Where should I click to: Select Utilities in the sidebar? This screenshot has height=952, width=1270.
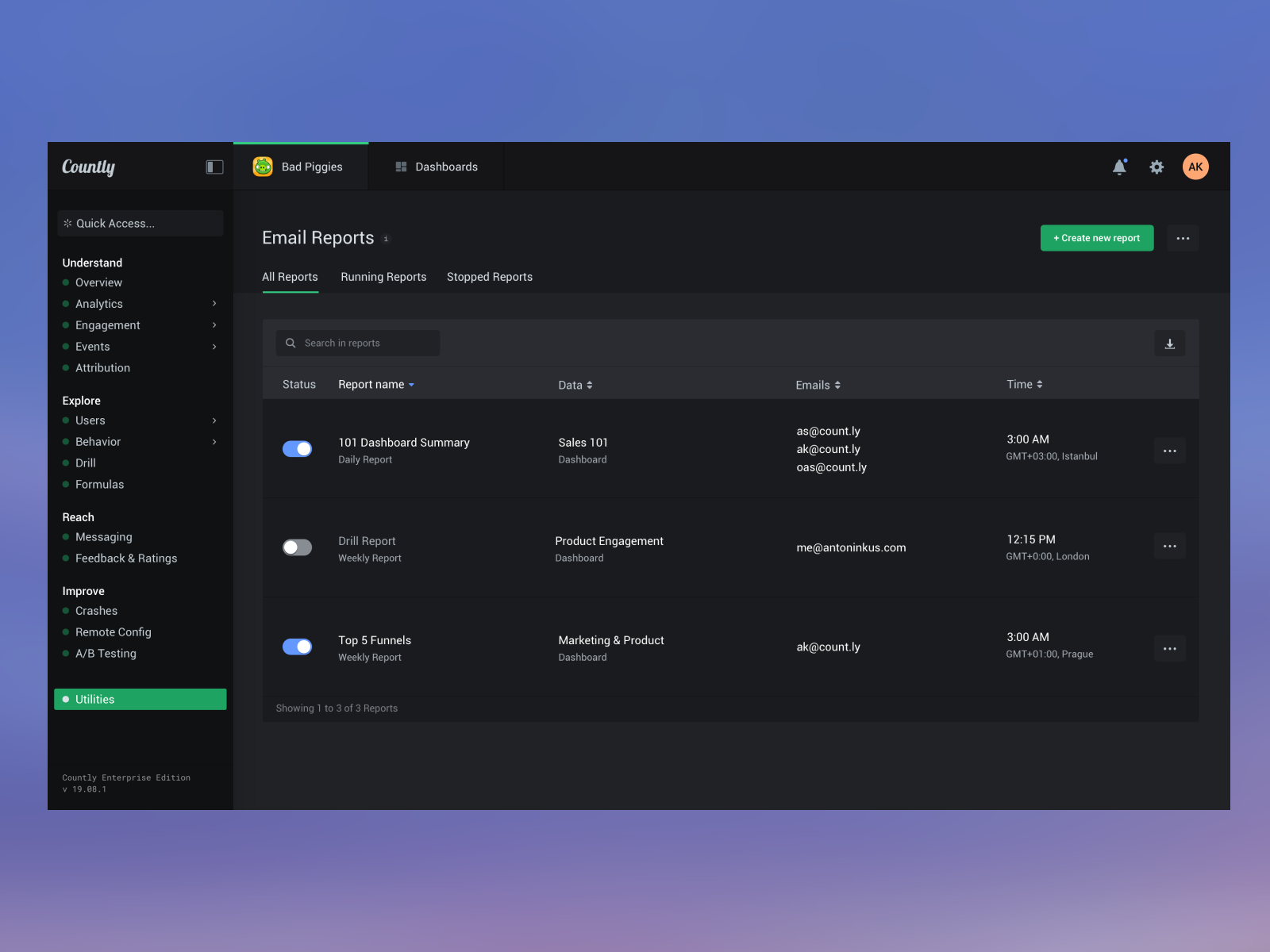(94, 699)
